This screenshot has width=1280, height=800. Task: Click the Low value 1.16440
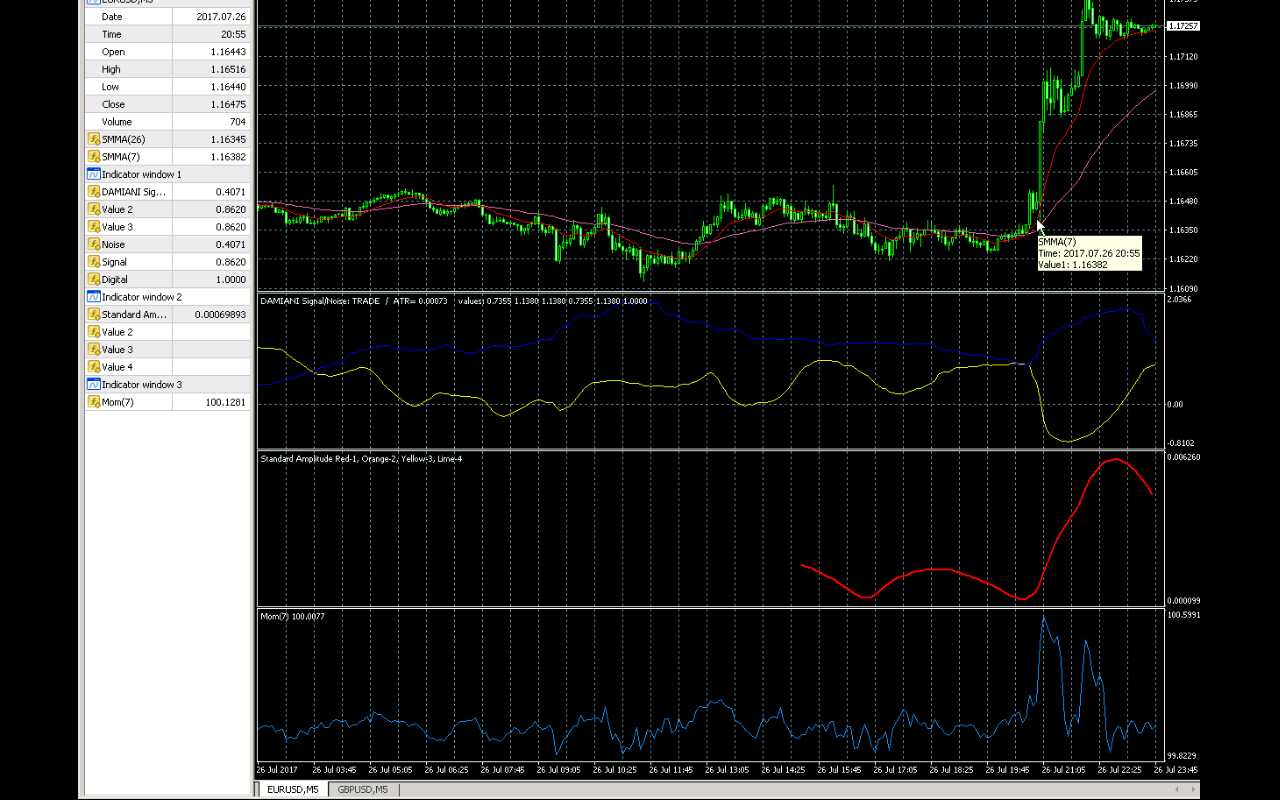click(x=228, y=87)
